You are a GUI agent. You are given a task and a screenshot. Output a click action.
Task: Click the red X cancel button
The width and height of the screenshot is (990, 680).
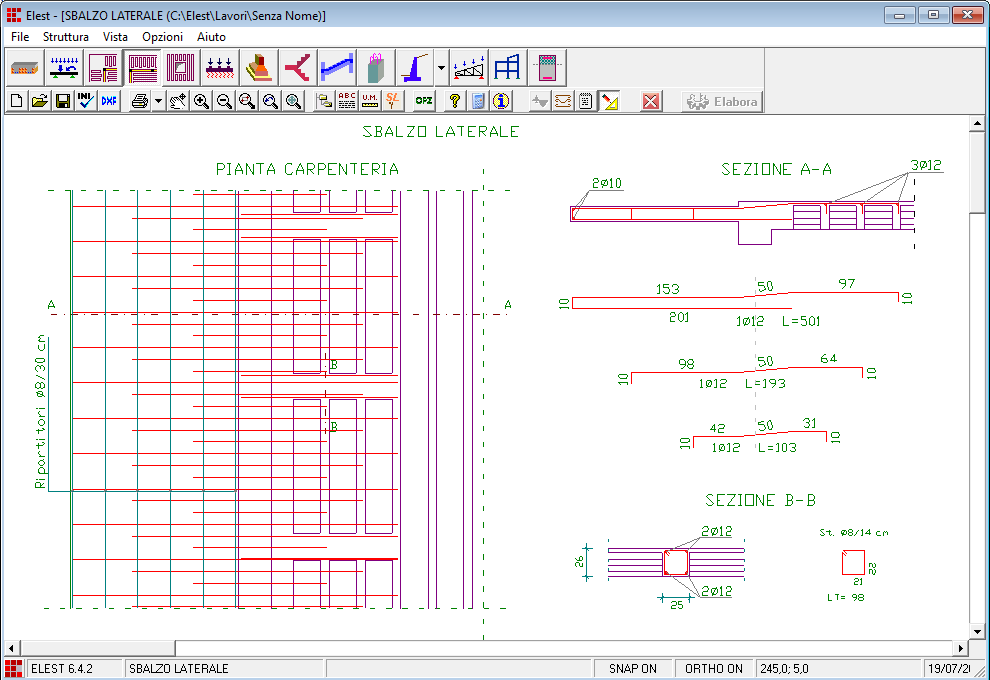(x=651, y=101)
